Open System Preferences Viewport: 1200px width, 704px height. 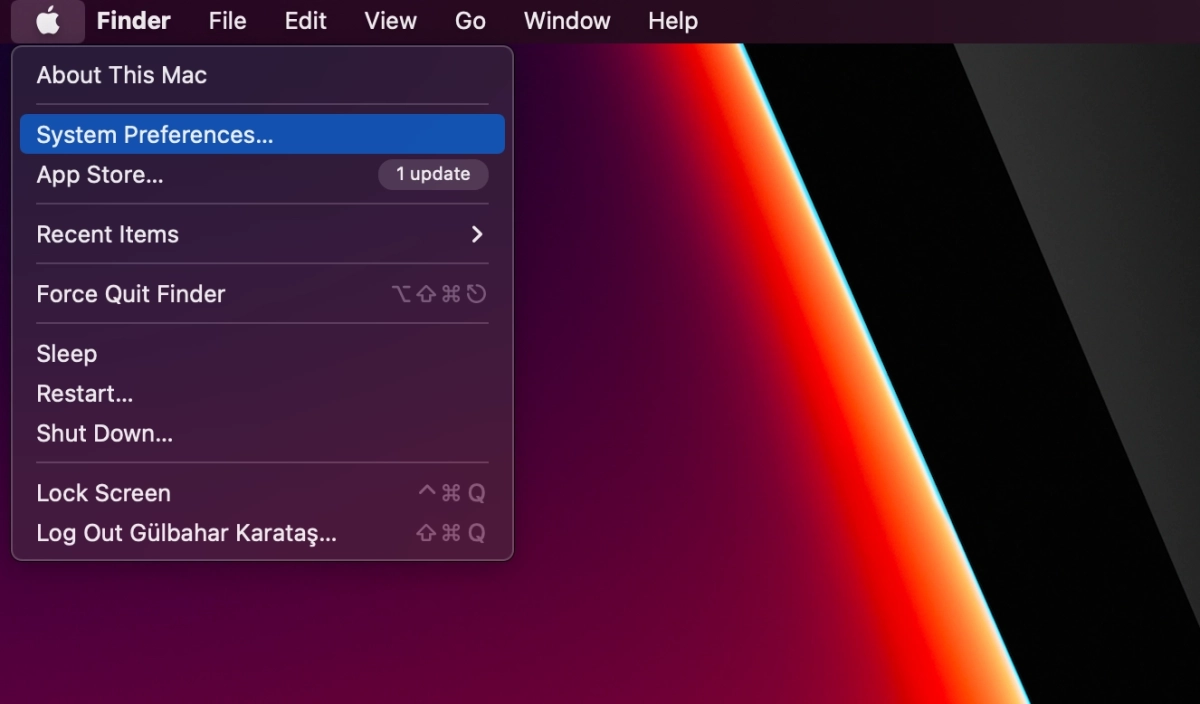coord(153,134)
